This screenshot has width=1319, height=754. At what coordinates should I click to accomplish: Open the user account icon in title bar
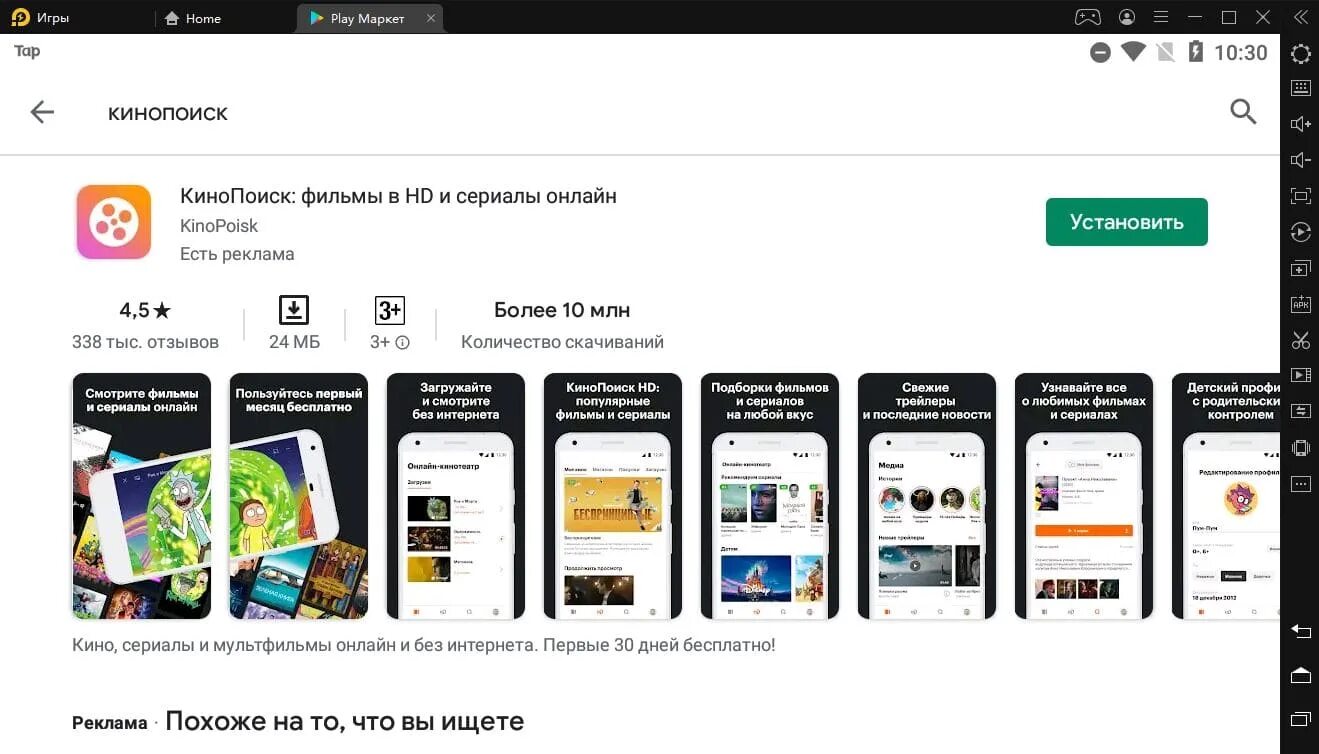1127,17
